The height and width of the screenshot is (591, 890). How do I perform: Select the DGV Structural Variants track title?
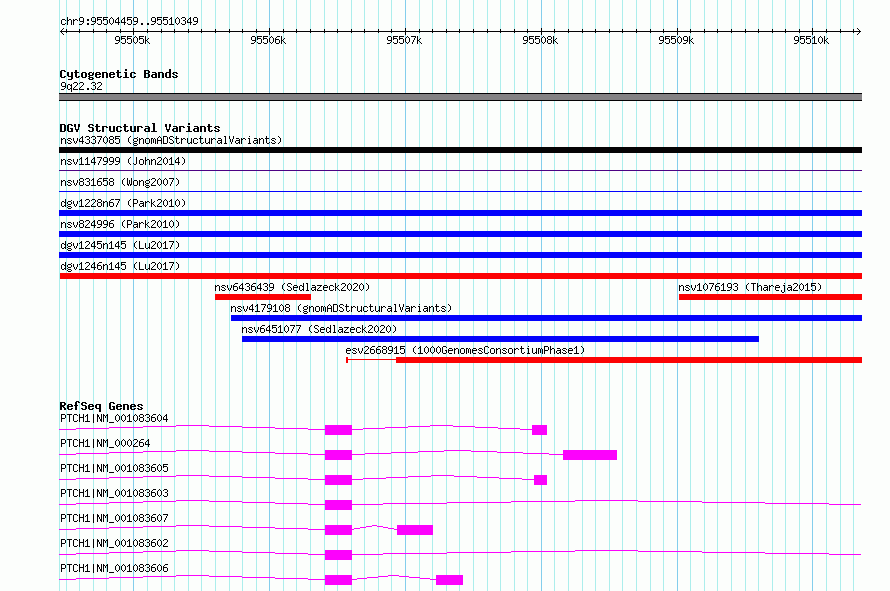coord(140,128)
